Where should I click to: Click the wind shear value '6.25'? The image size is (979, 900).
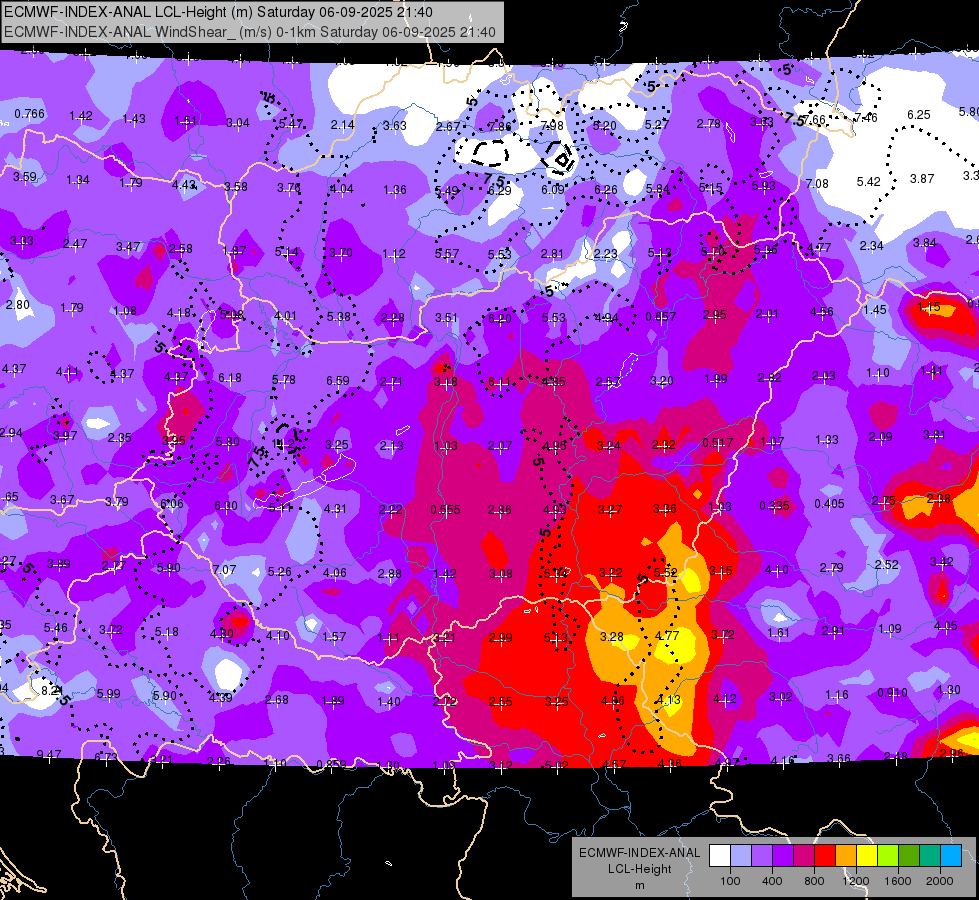pos(918,115)
